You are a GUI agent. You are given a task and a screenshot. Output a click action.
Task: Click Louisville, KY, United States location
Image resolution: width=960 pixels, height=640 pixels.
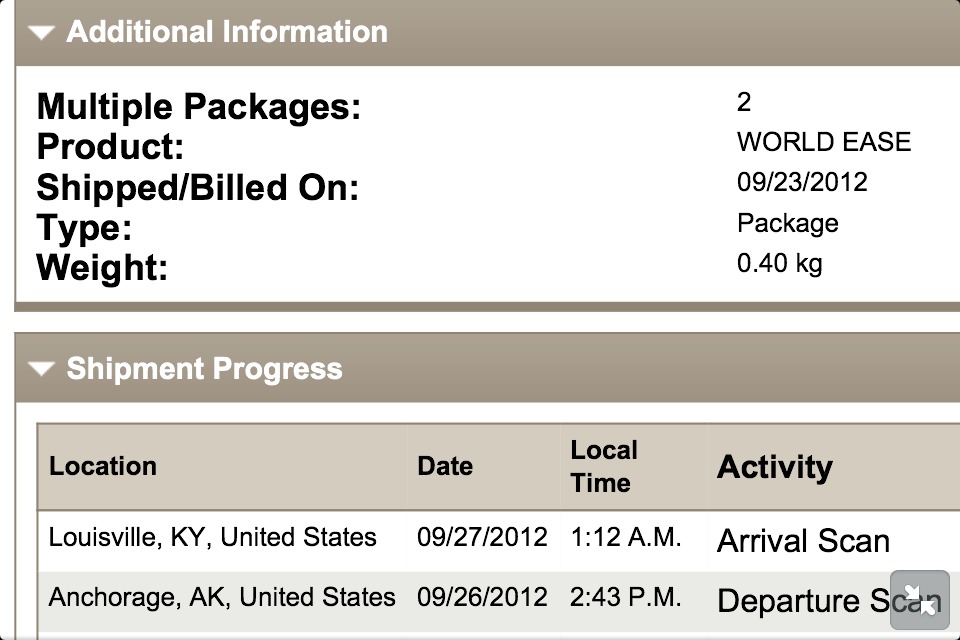[212, 537]
